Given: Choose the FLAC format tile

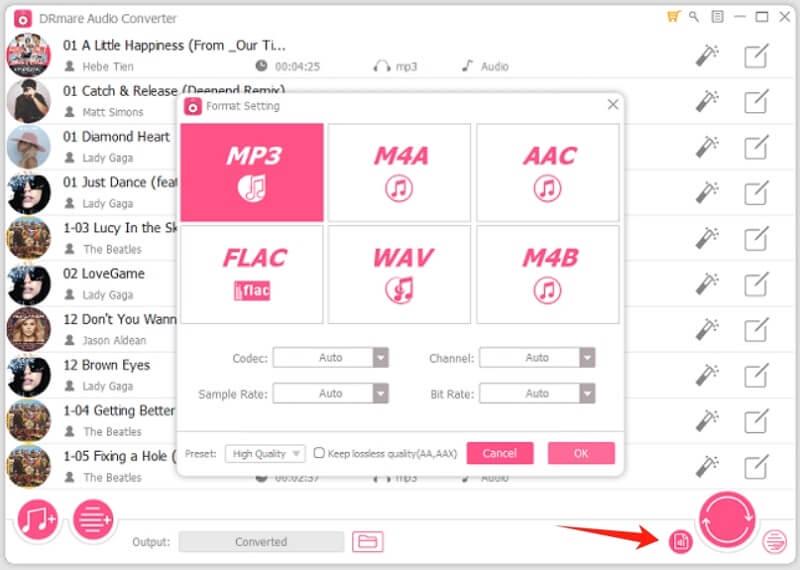Looking at the screenshot, I should click(252, 275).
